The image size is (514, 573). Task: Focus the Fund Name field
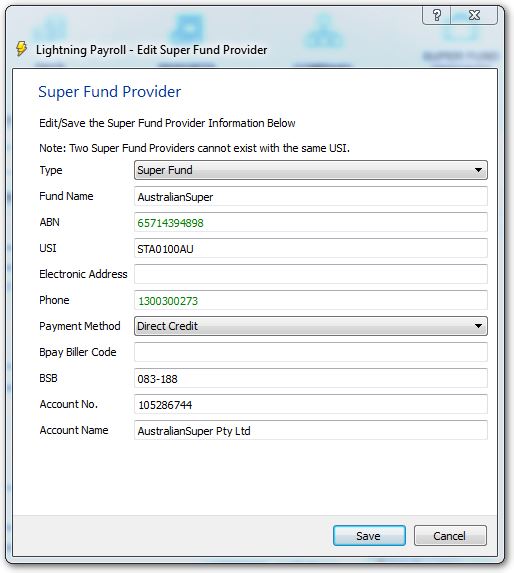(x=311, y=196)
